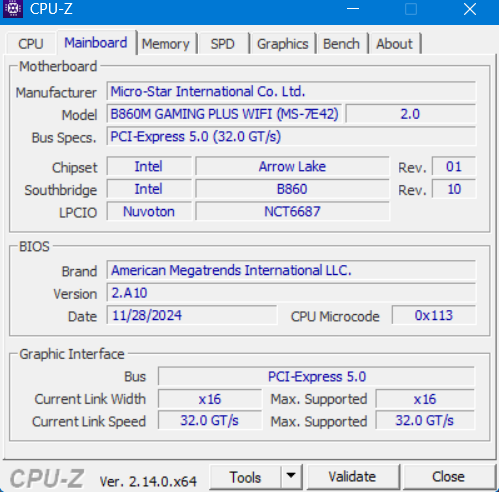The height and width of the screenshot is (492, 499).
Task: Click the Mainboard tab
Action: pos(96,43)
